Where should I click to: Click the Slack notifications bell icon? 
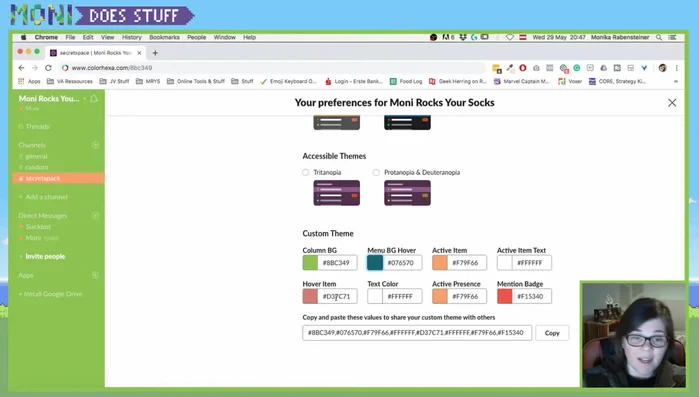[x=94, y=98]
